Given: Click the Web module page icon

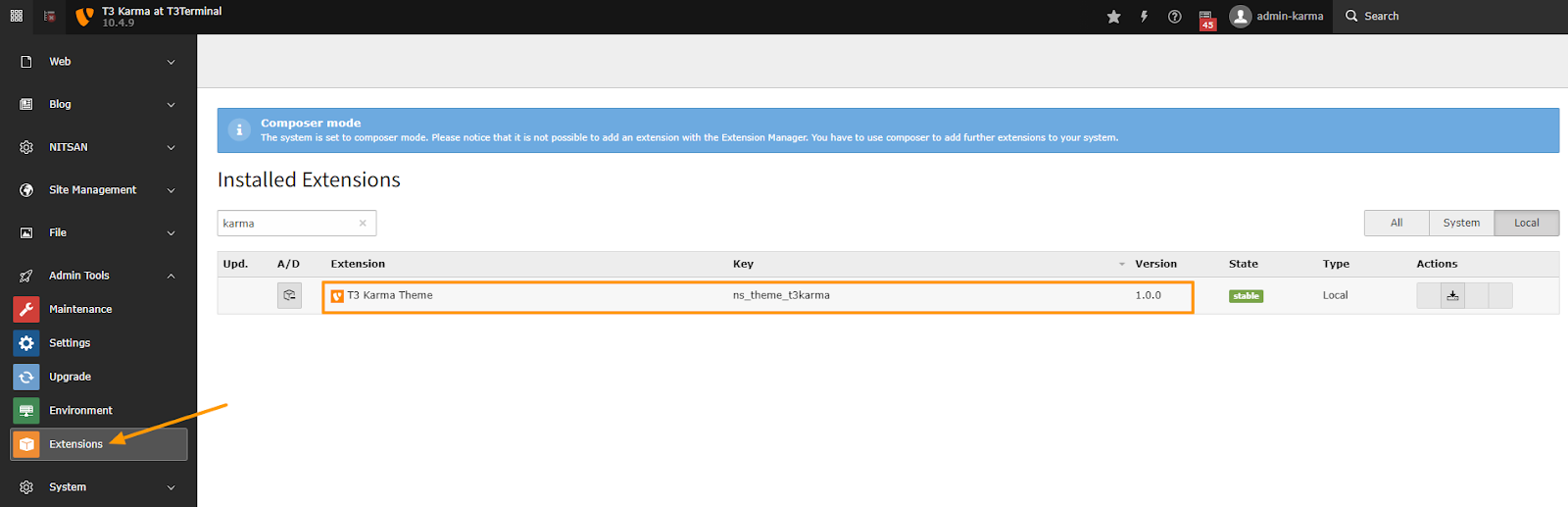Looking at the screenshot, I should tap(26, 62).
